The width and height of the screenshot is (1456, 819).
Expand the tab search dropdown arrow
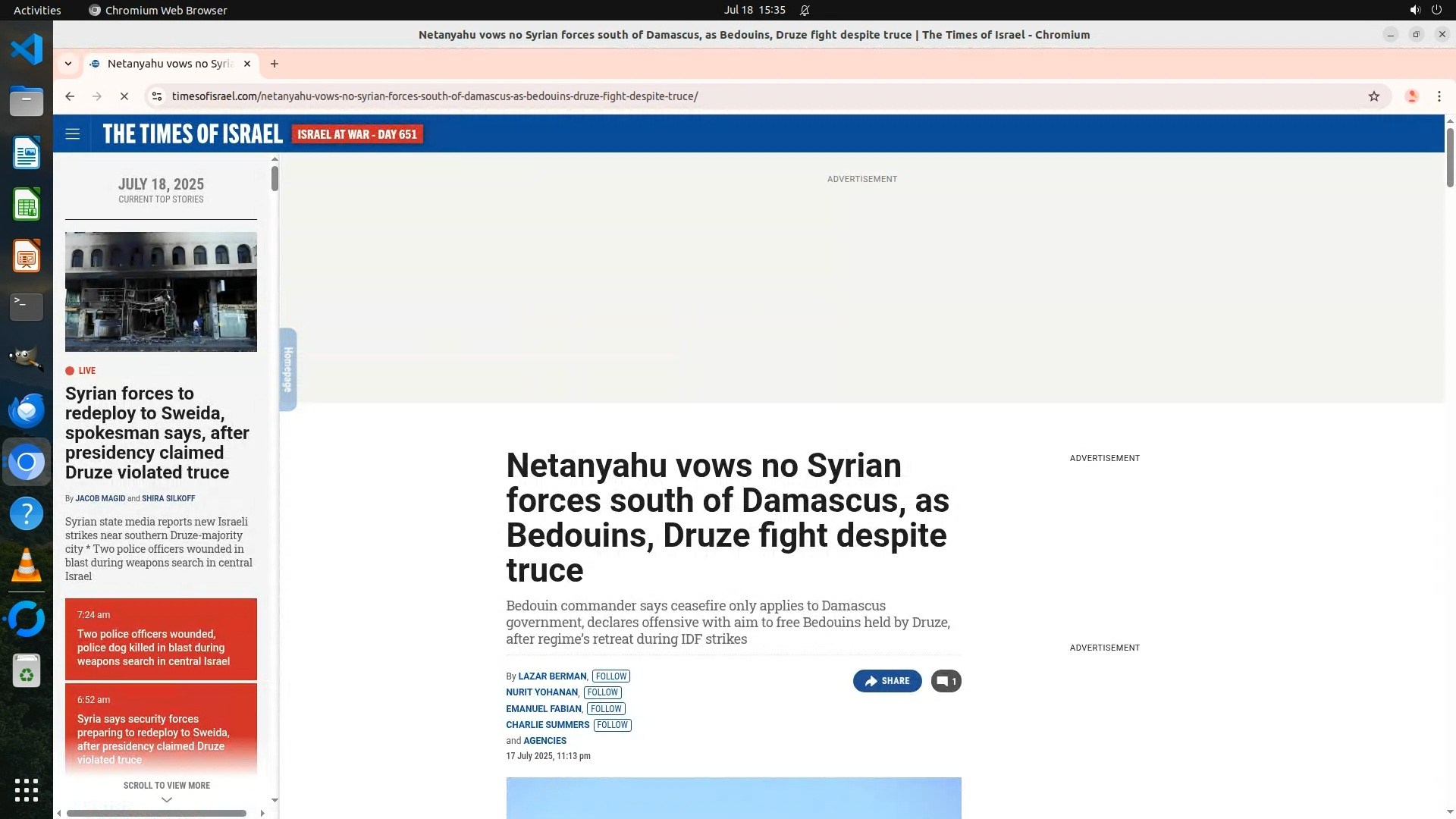[68, 64]
